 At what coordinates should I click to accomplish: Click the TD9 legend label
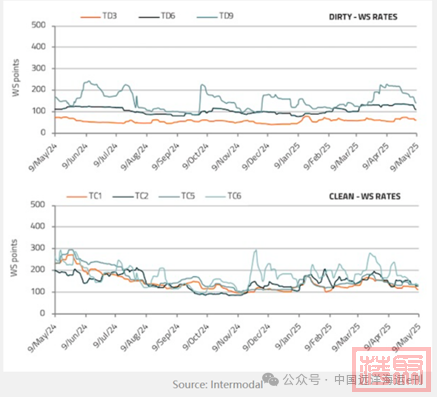pos(226,16)
